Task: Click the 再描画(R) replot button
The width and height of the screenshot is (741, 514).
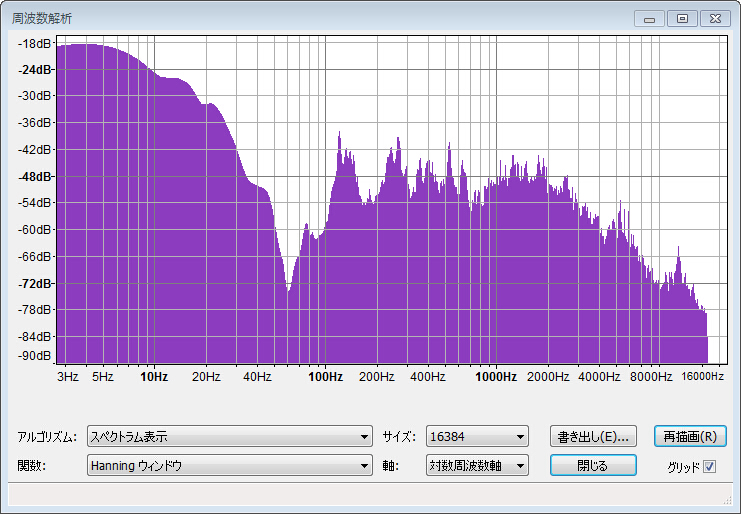Action: click(x=689, y=437)
